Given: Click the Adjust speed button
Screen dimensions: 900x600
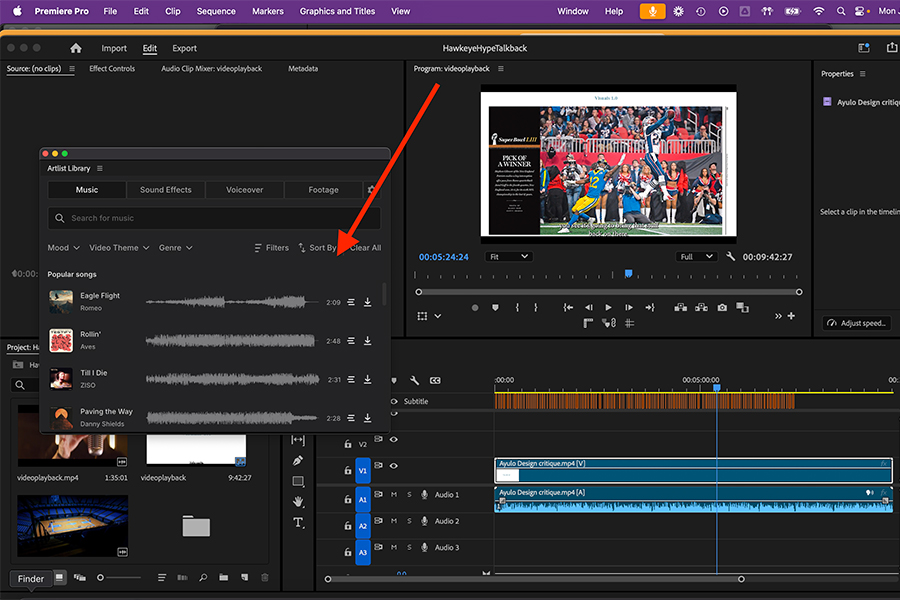Looking at the screenshot, I should tap(857, 323).
